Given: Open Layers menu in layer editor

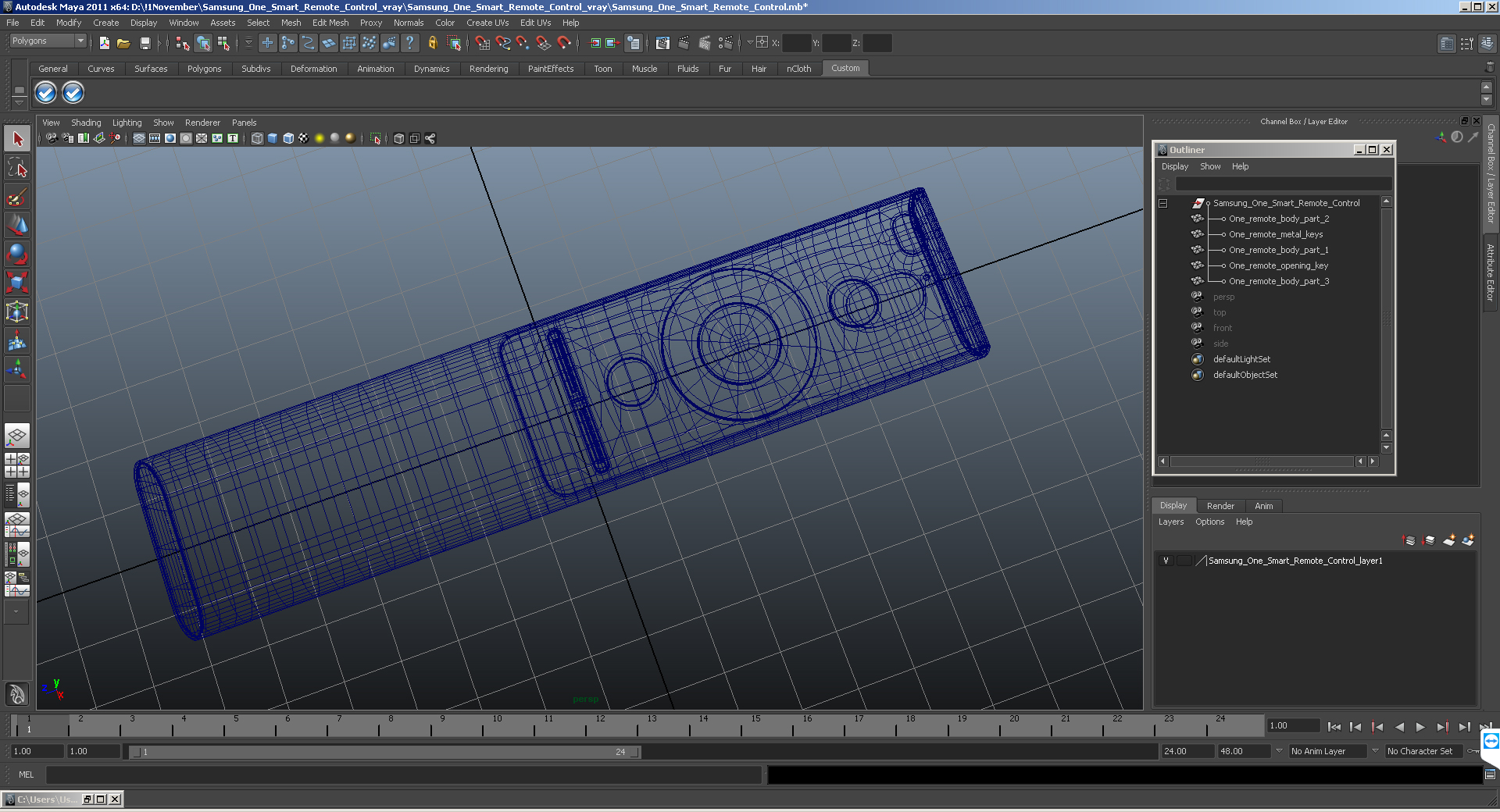Looking at the screenshot, I should (1170, 522).
